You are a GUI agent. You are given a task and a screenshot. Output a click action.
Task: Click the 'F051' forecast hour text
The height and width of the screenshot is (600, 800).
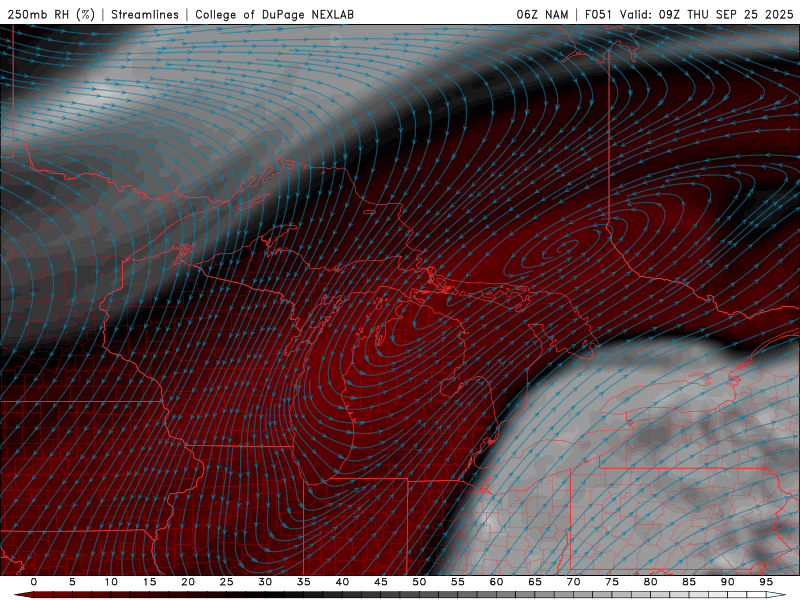[x=599, y=14]
